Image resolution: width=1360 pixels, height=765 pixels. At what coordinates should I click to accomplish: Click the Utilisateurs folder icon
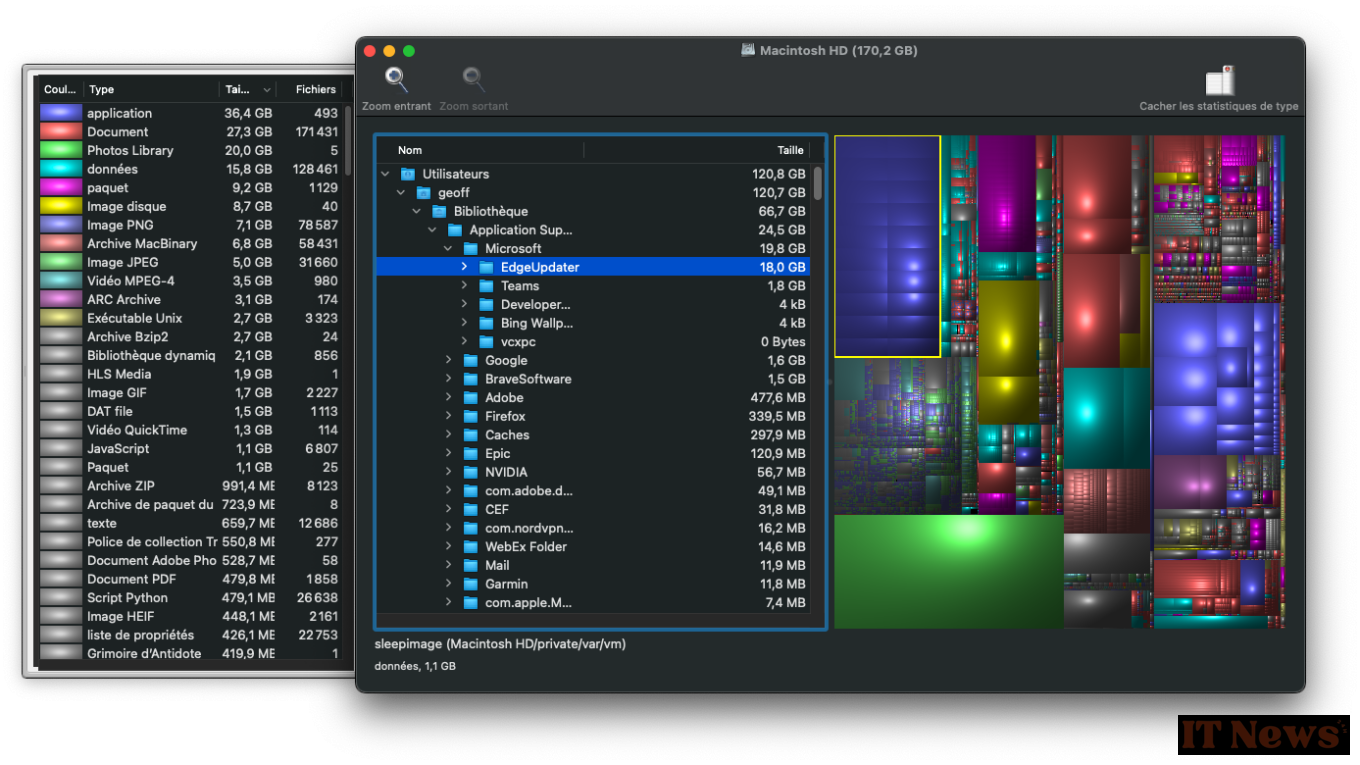click(407, 174)
